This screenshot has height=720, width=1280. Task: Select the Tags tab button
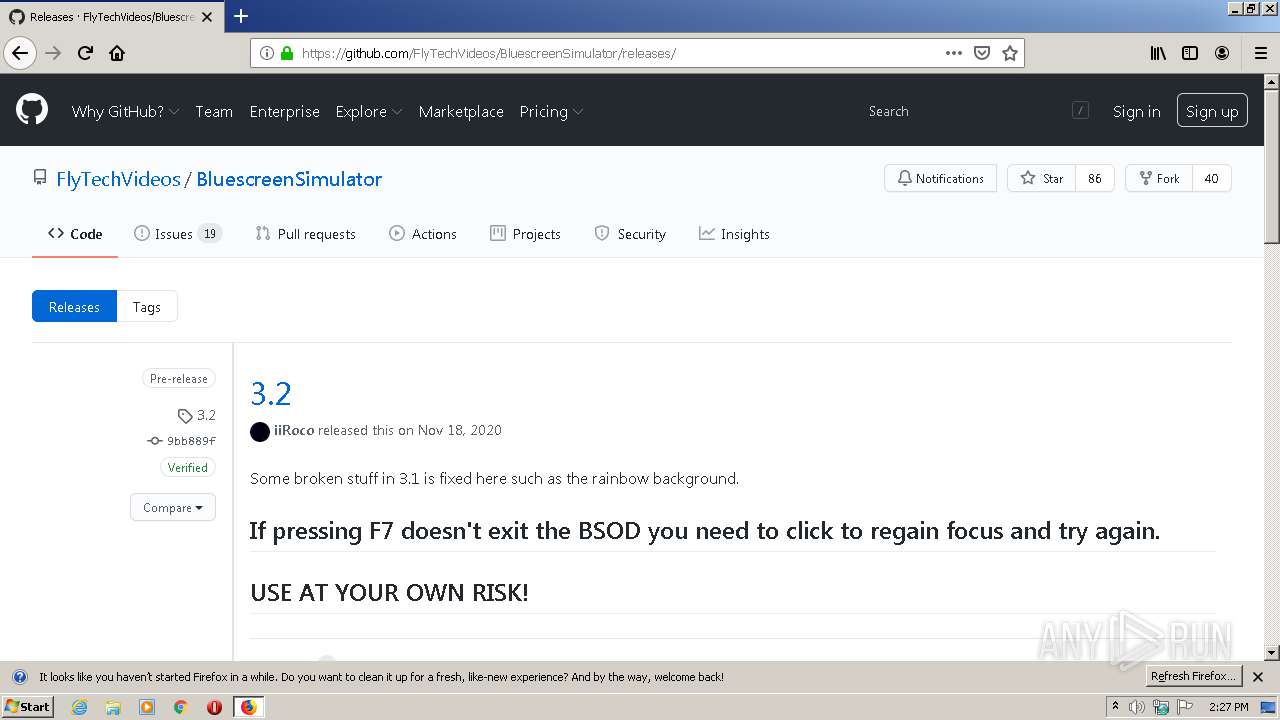(x=147, y=307)
